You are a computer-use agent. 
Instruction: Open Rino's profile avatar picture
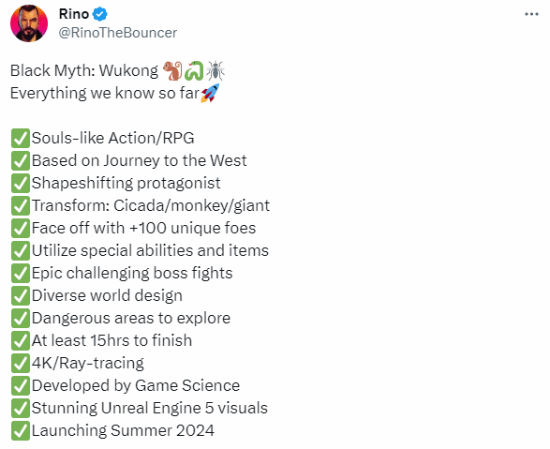point(29,24)
